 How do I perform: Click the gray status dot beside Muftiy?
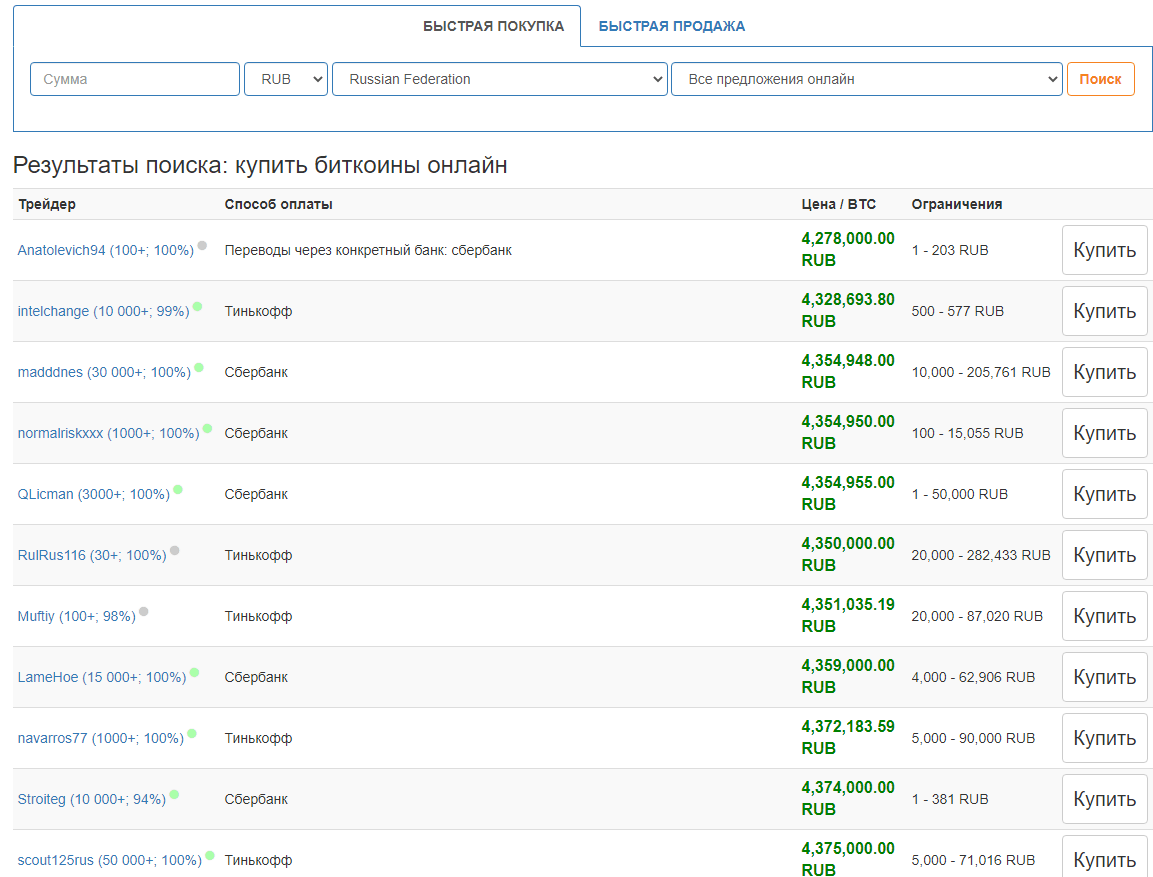point(144,612)
